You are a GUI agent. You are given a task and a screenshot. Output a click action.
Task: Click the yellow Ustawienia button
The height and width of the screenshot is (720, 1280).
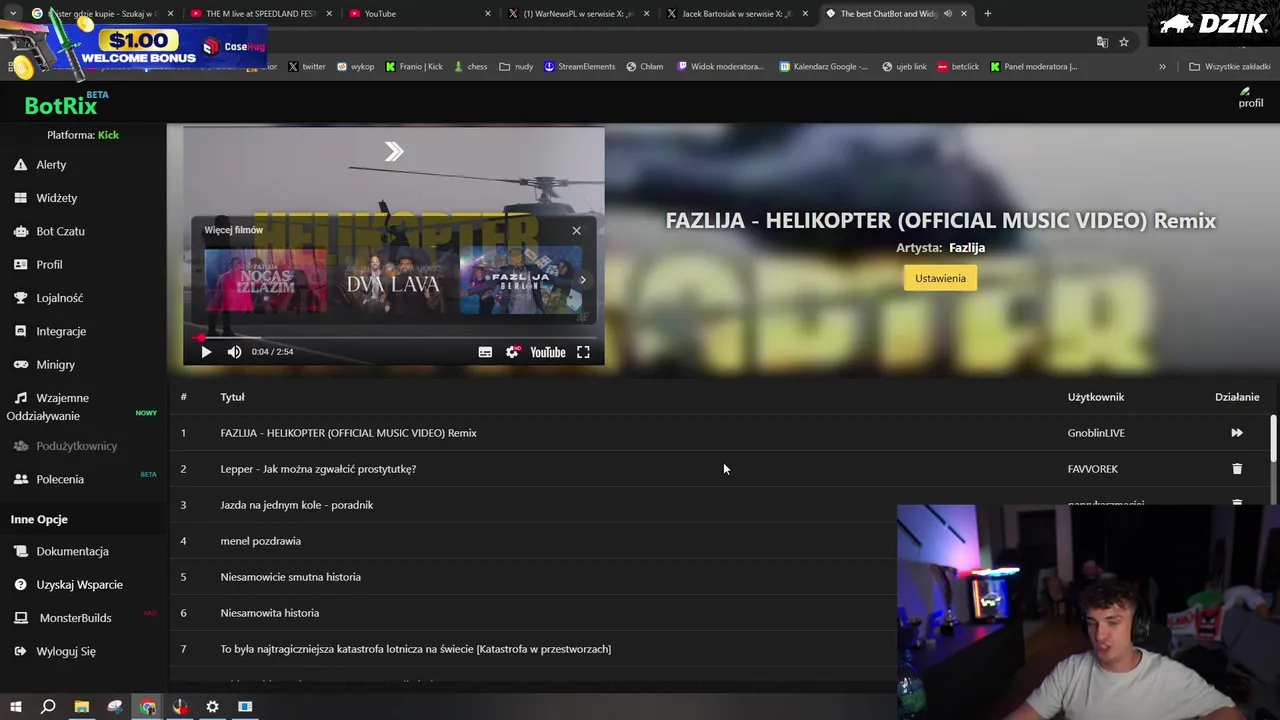pos(940,278)
